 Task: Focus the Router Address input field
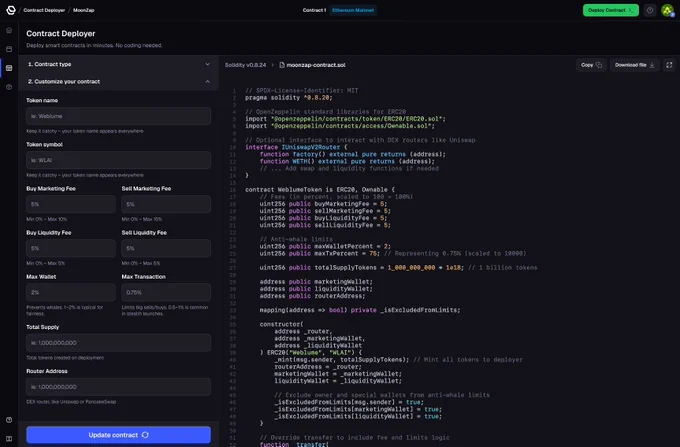tap(118, 387)
